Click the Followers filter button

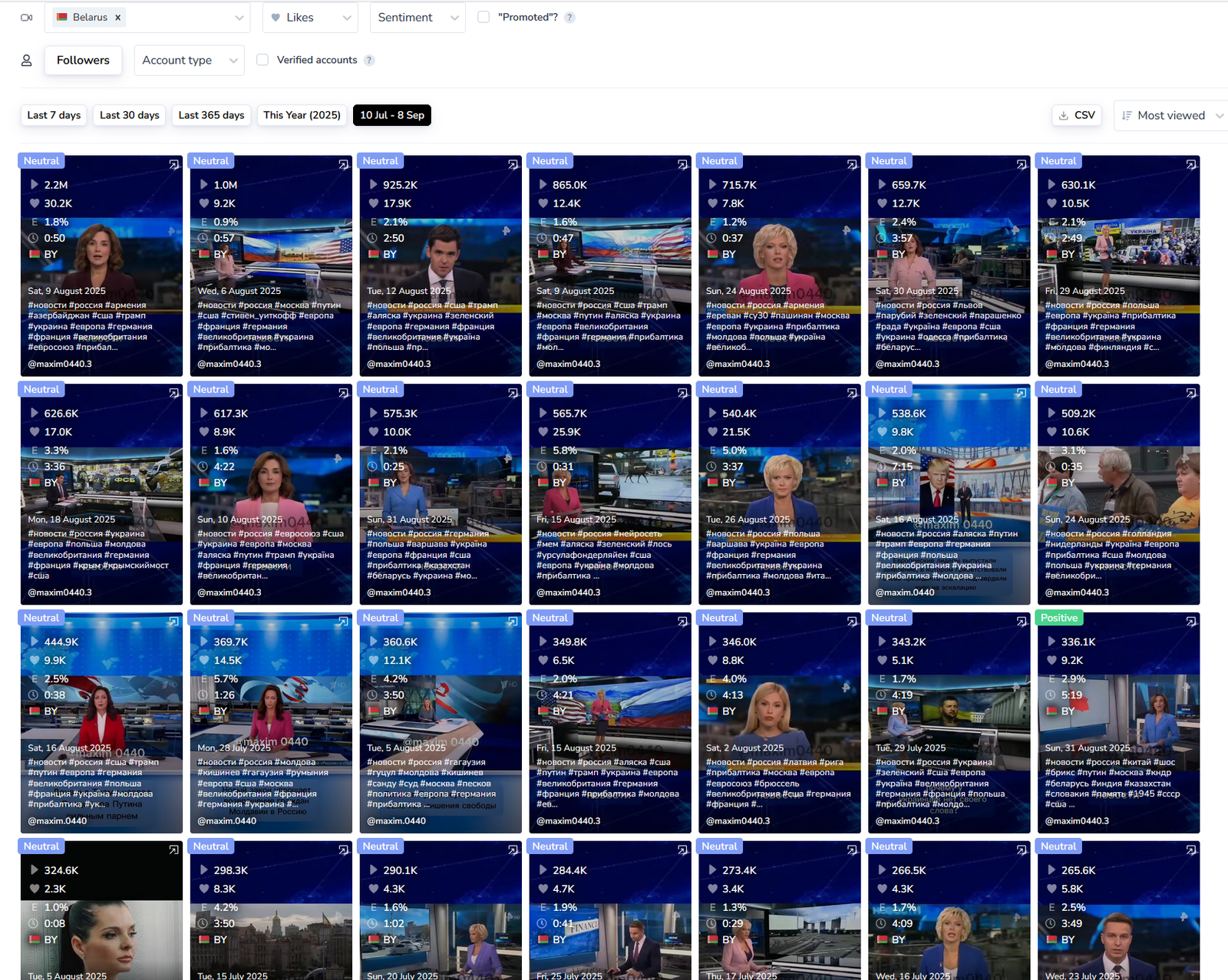[x=83, y=61]
